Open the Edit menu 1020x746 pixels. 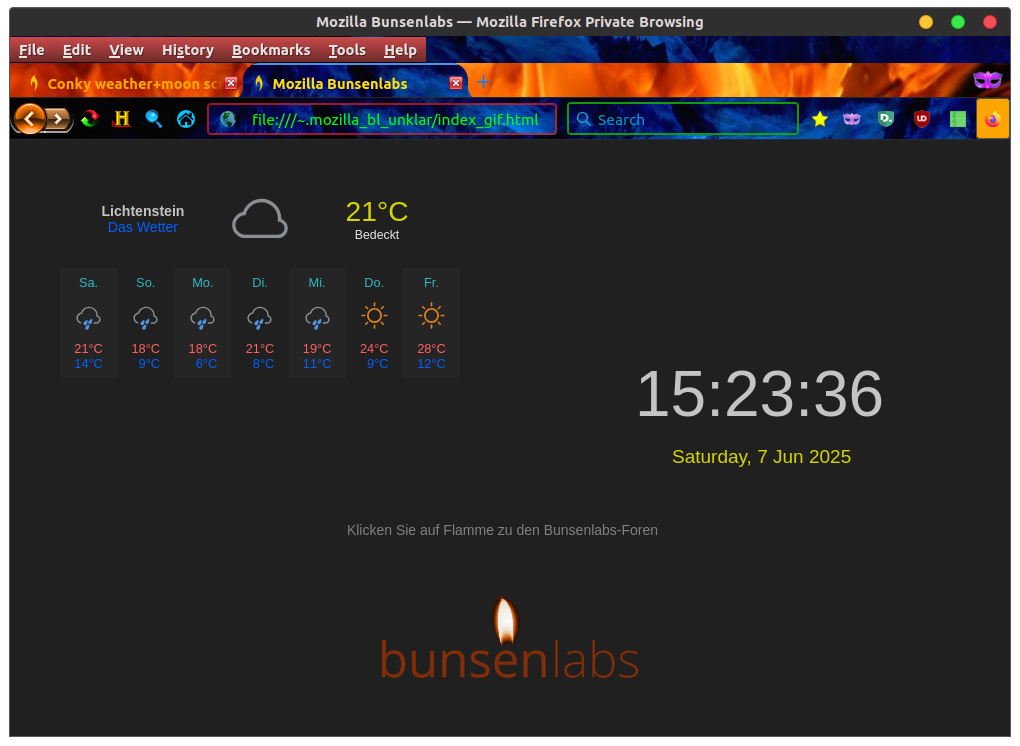pos(77,50)
